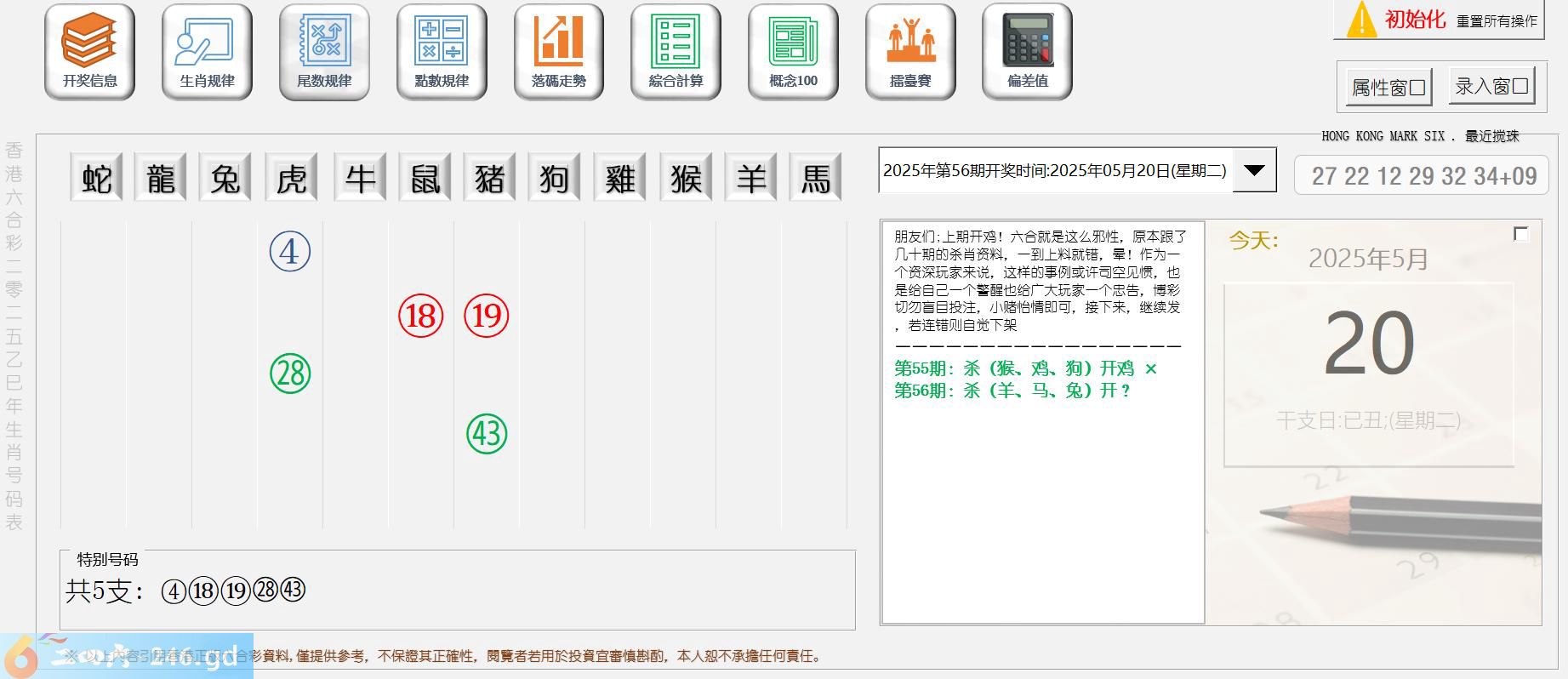1568x679 pixels.
Task: Open the 录入窗口 entry window
Action: pyautogui.click(x=1491, y=87)
